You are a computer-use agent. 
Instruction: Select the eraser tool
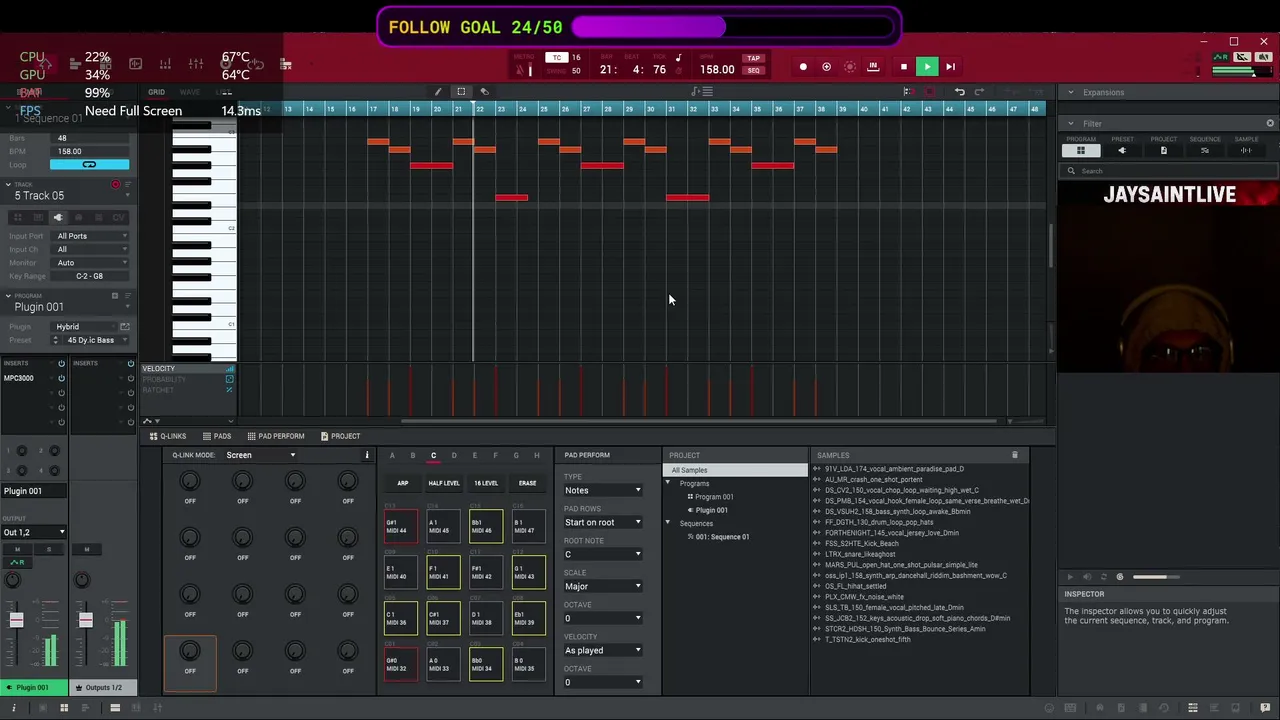485,92
